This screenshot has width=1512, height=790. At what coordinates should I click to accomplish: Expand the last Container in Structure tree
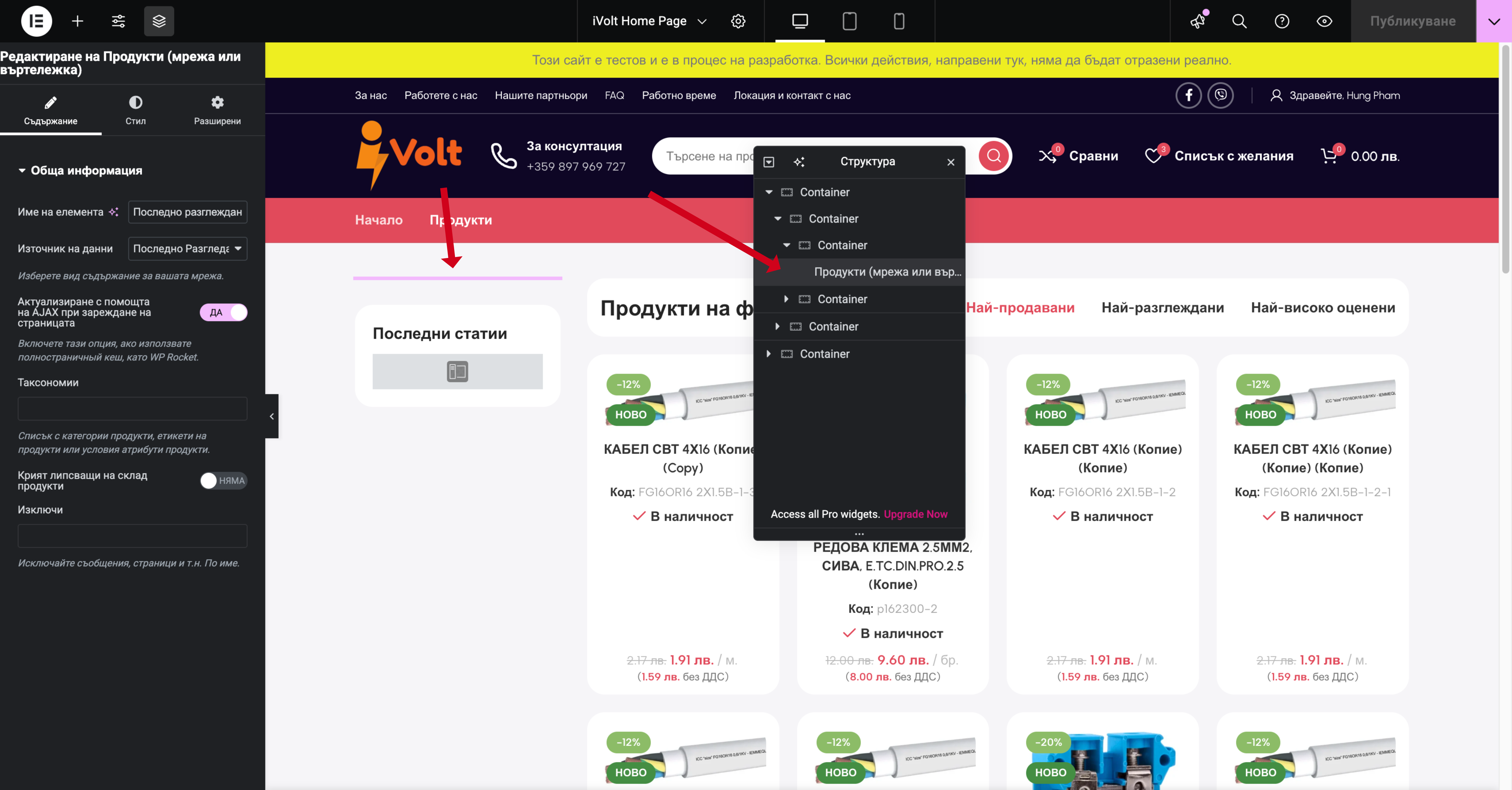(769, 354)
